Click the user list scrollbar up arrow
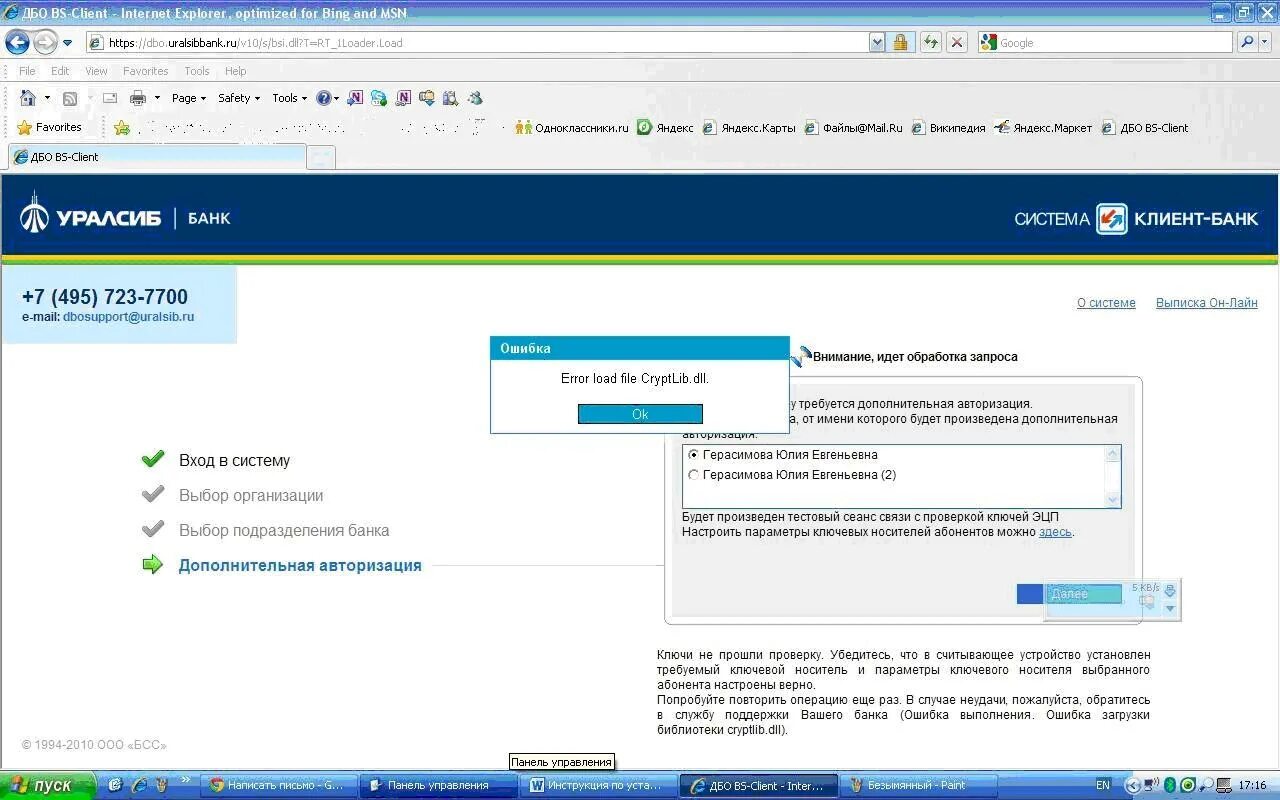 (x=1112, y=454)
